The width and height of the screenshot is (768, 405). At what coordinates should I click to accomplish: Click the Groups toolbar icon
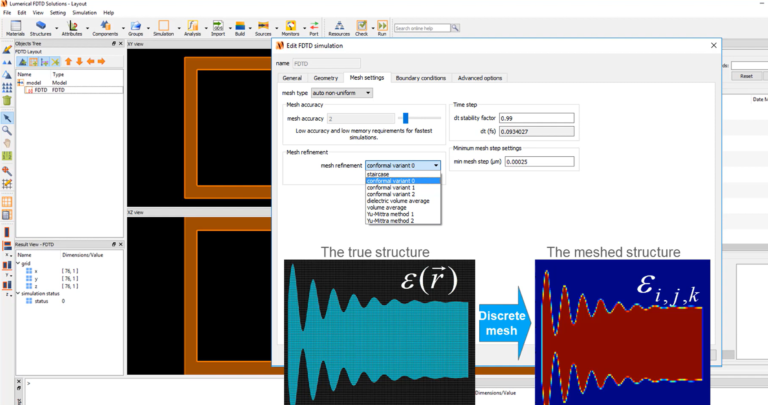136,28
